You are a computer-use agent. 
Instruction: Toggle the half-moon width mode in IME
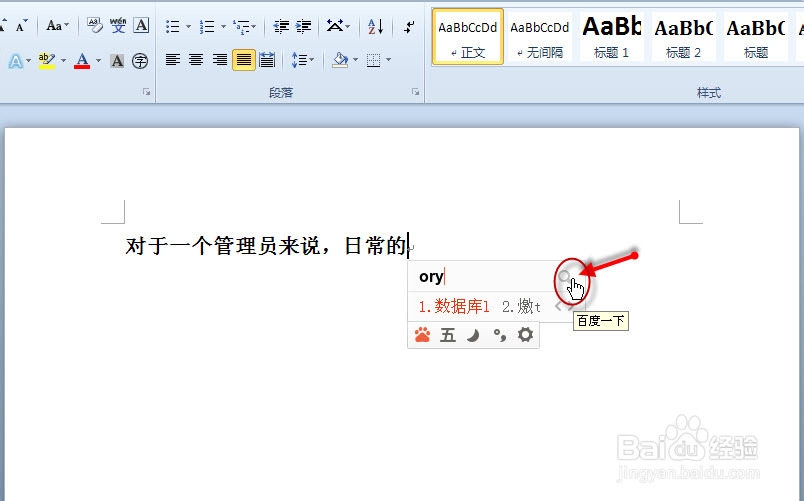click(473, 335)
